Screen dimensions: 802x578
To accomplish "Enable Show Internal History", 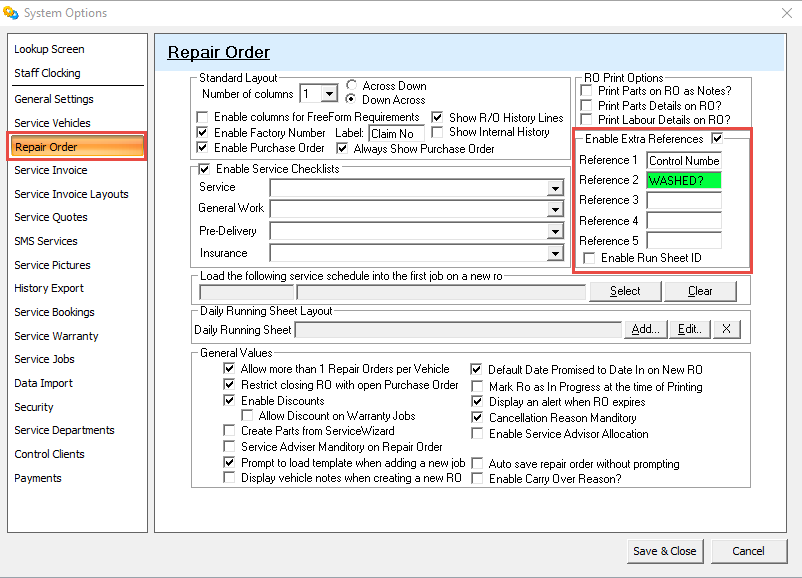I will click(437, 132).
